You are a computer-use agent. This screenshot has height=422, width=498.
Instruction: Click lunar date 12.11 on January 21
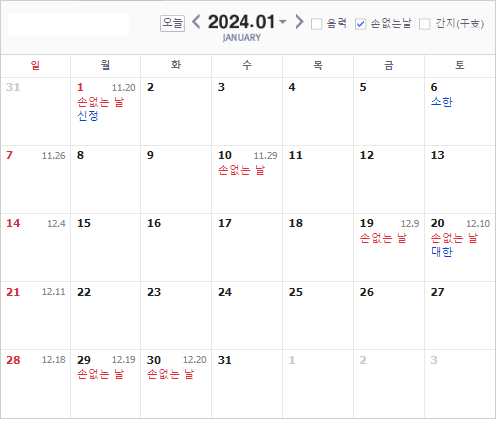click(x=54, y=292)
